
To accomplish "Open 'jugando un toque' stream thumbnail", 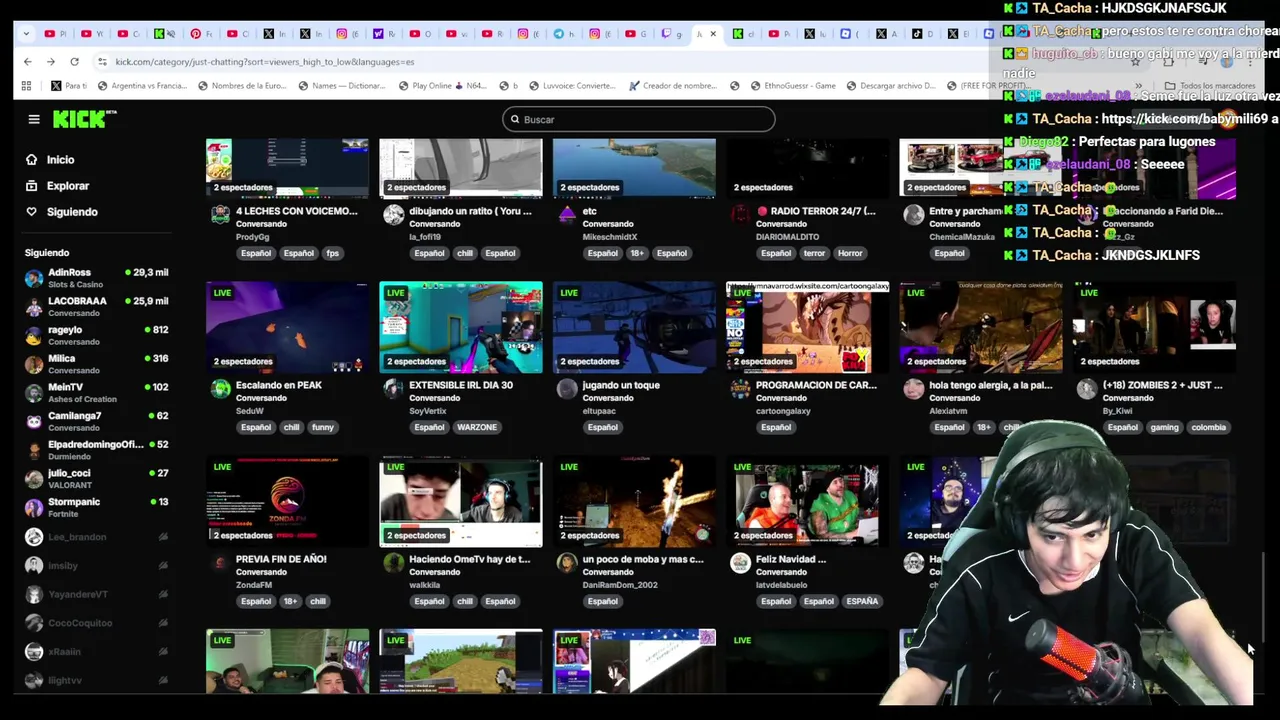I will (x=634, y=327).
